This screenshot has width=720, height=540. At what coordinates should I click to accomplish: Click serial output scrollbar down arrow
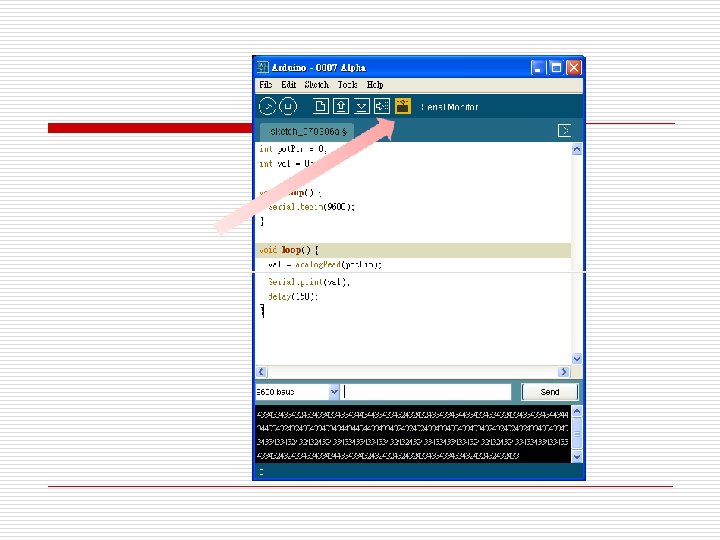pos(577,456)
